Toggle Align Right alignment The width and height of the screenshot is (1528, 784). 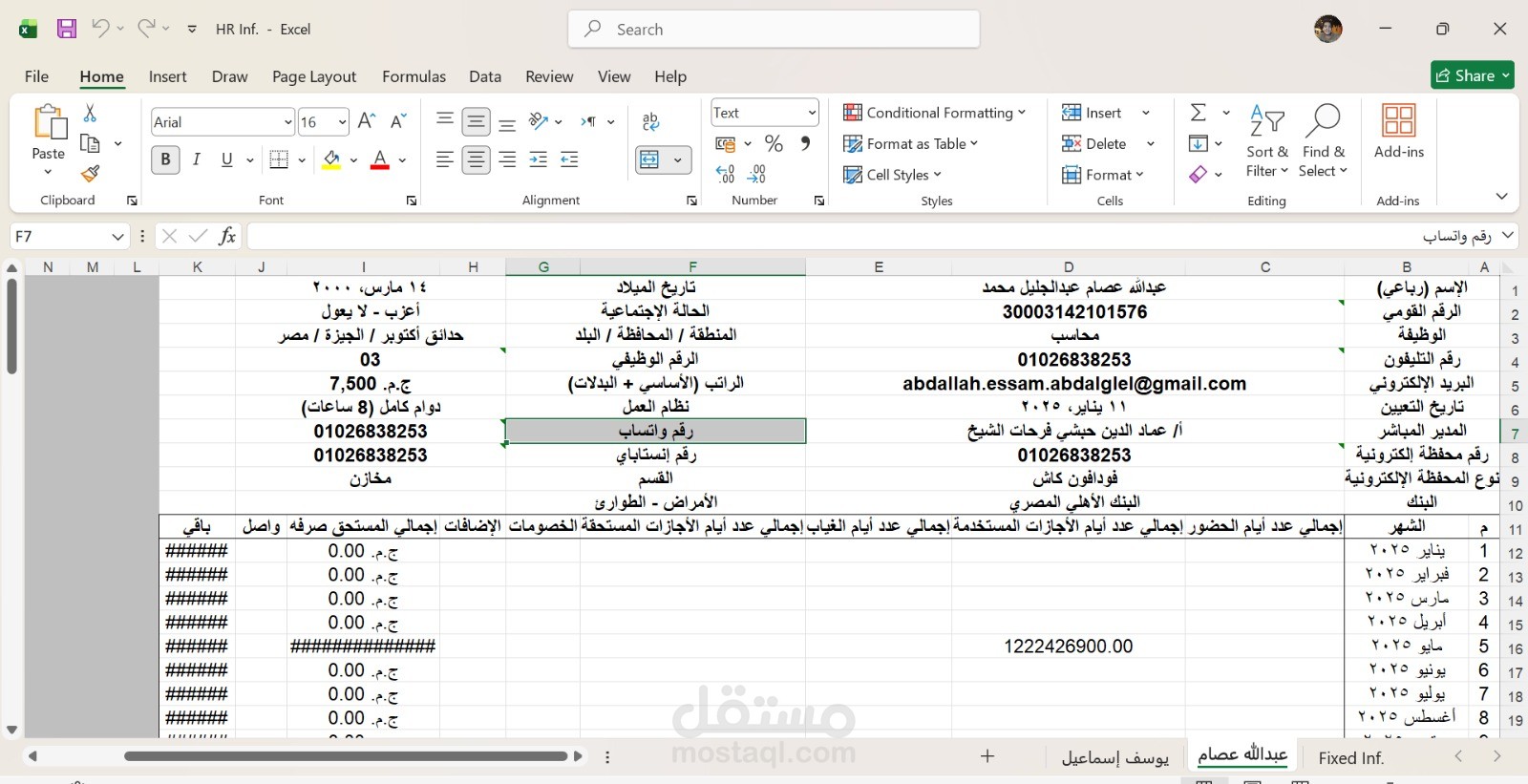click(507, 159)
